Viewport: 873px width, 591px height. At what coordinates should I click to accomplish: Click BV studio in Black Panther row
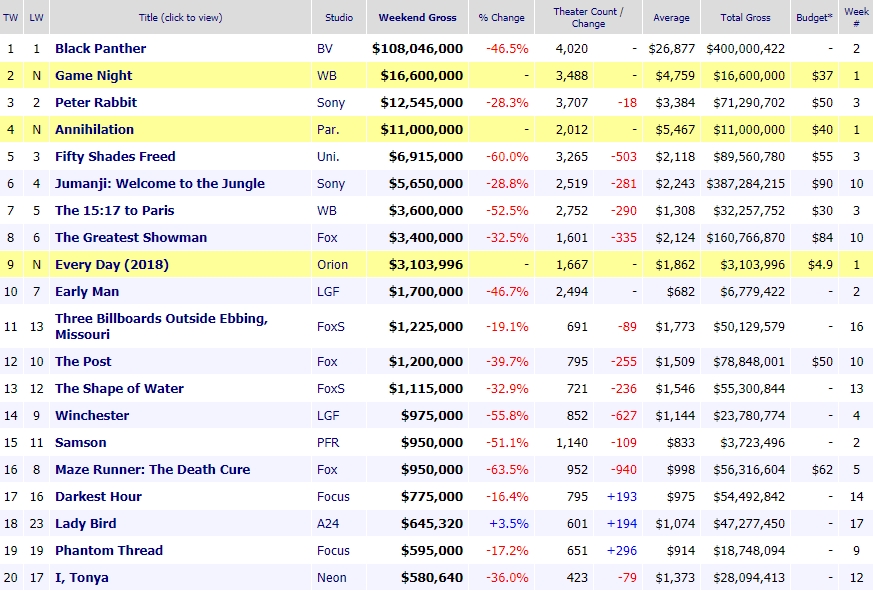[325, 48]
